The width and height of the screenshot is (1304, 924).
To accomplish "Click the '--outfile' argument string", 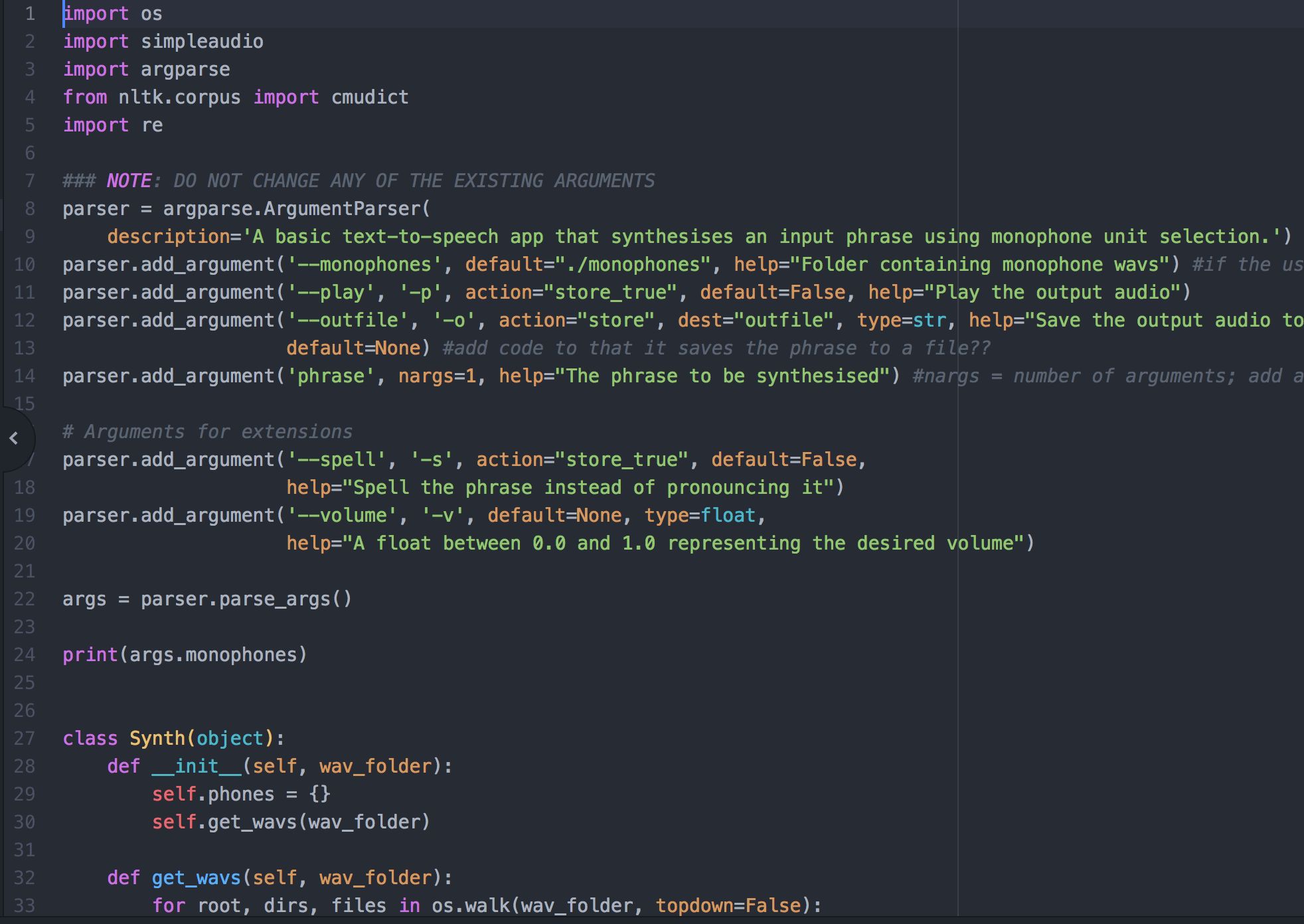I will [x=347, y=321].
